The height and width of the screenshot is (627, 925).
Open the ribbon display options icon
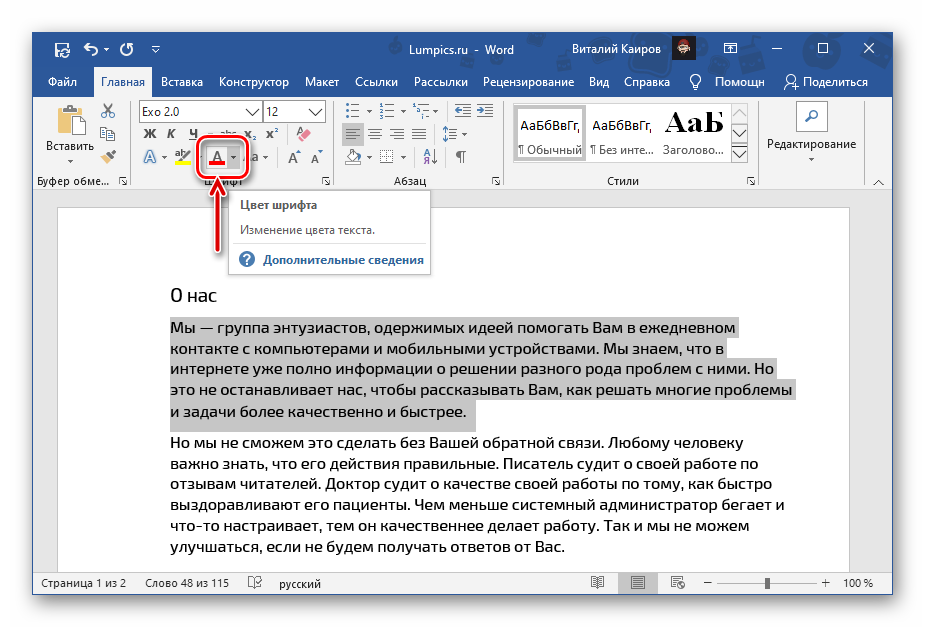point(730,49)
